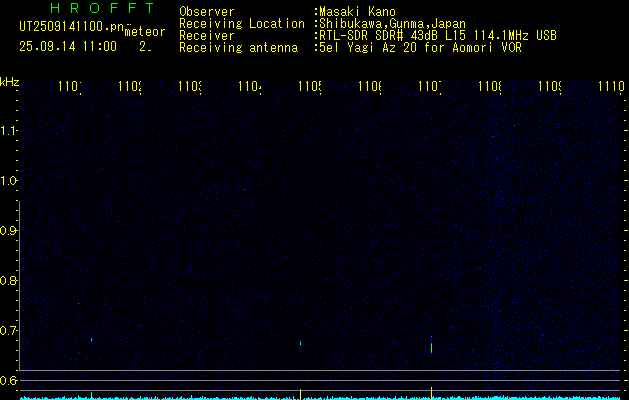Viewport: 629px width, 400px height.
Task: Select the 5el Yagi Az 20 antenna text
Action: coord(418,48)
